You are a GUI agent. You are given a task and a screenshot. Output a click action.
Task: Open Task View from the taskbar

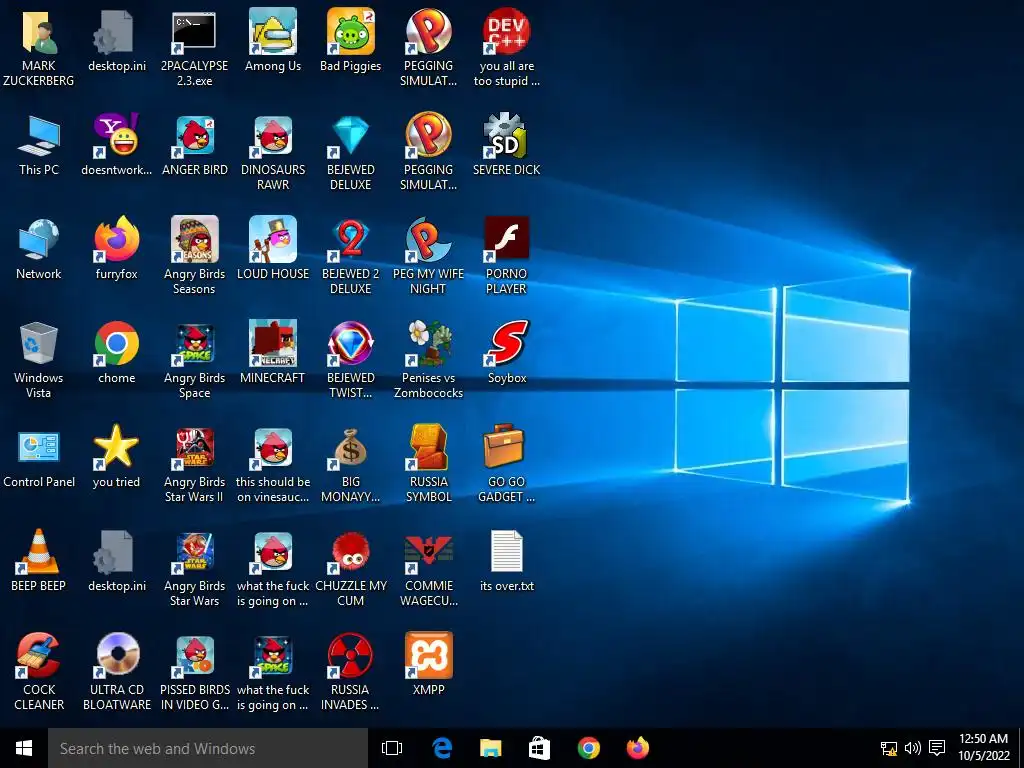pyautogui.click(x=392, y=748)
